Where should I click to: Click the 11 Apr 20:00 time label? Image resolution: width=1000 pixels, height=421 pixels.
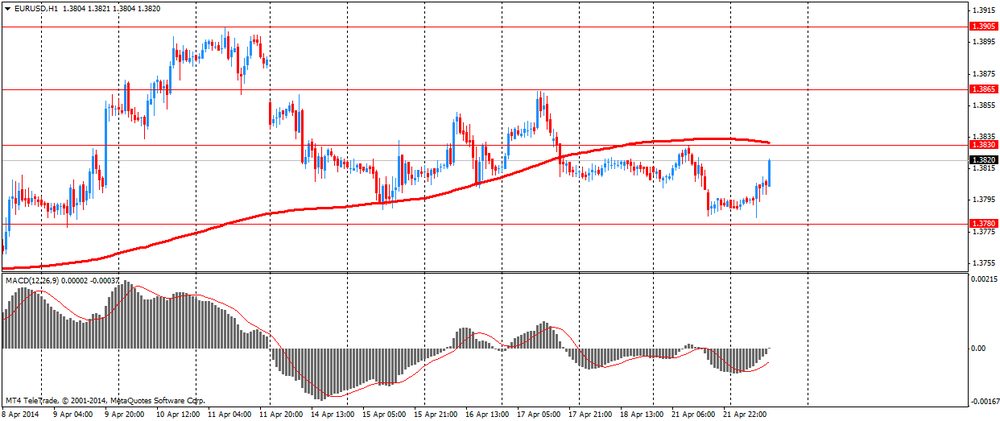coord(279,412)
